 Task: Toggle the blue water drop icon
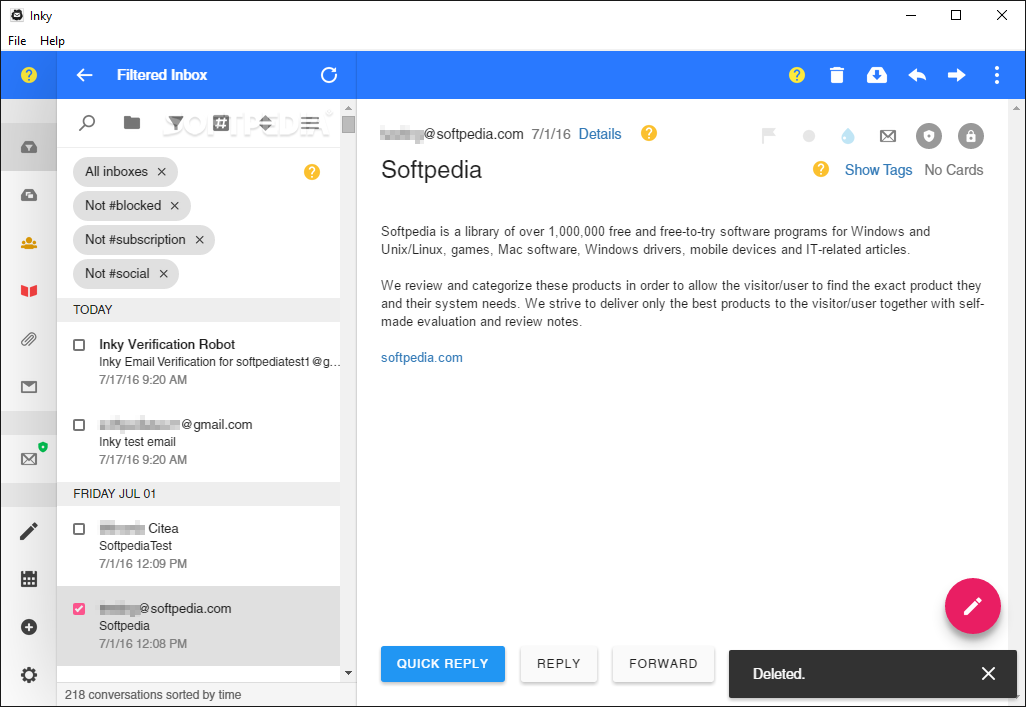pos(848,136)
